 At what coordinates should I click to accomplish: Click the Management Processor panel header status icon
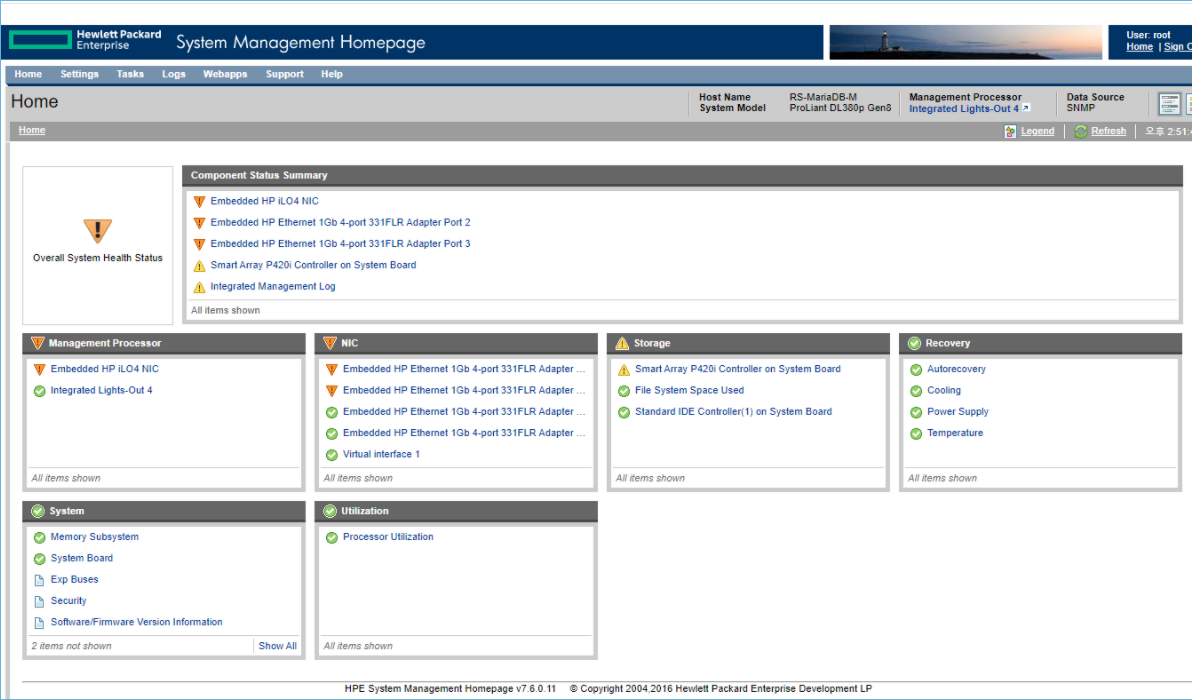pos(37,344)
